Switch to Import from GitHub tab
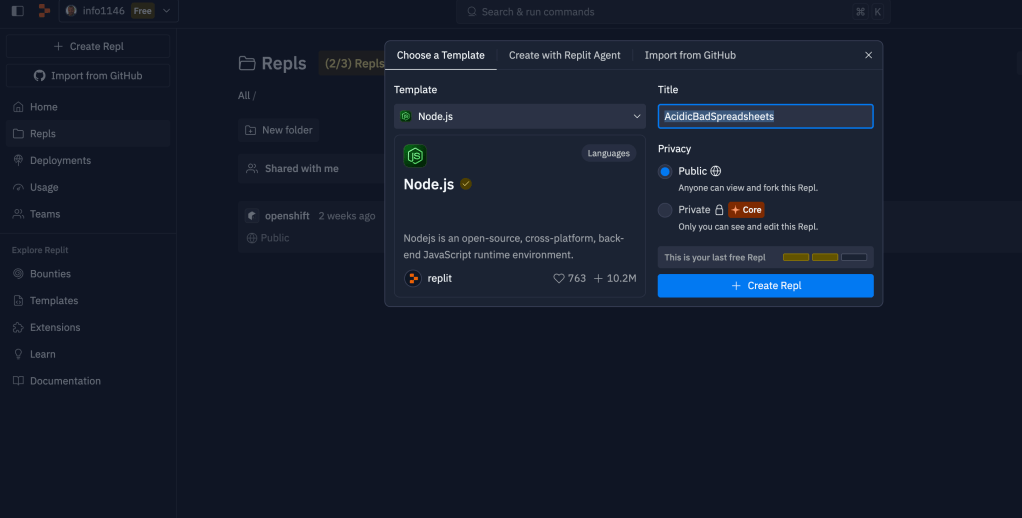The width and height of the screenshot is (1022, 518). click(690, 55)
